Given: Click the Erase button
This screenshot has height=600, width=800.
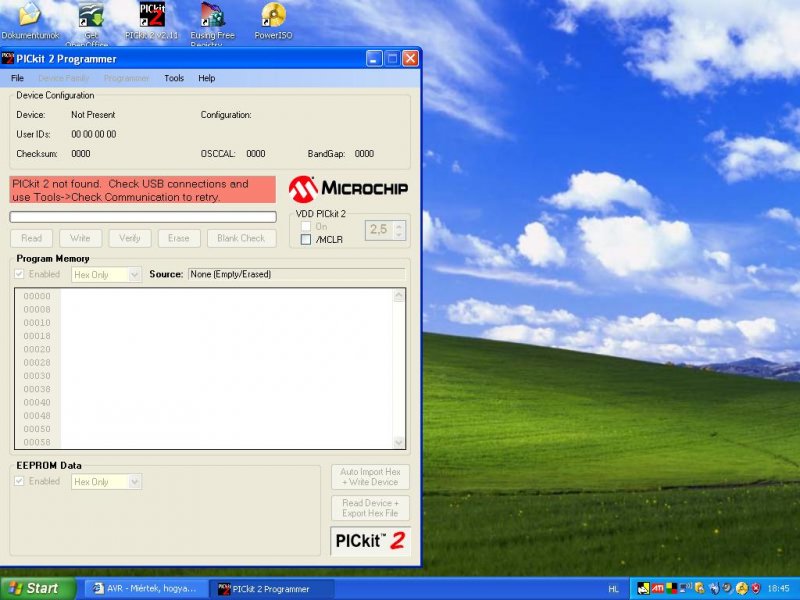Looking at the screenshot, I should click(x=179, y=238).
